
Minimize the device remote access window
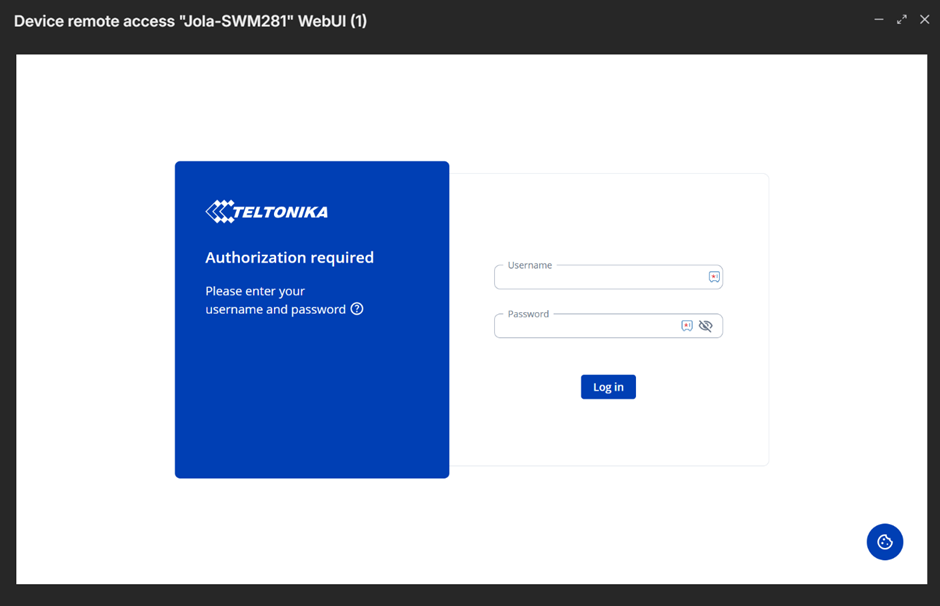[879, 20]
